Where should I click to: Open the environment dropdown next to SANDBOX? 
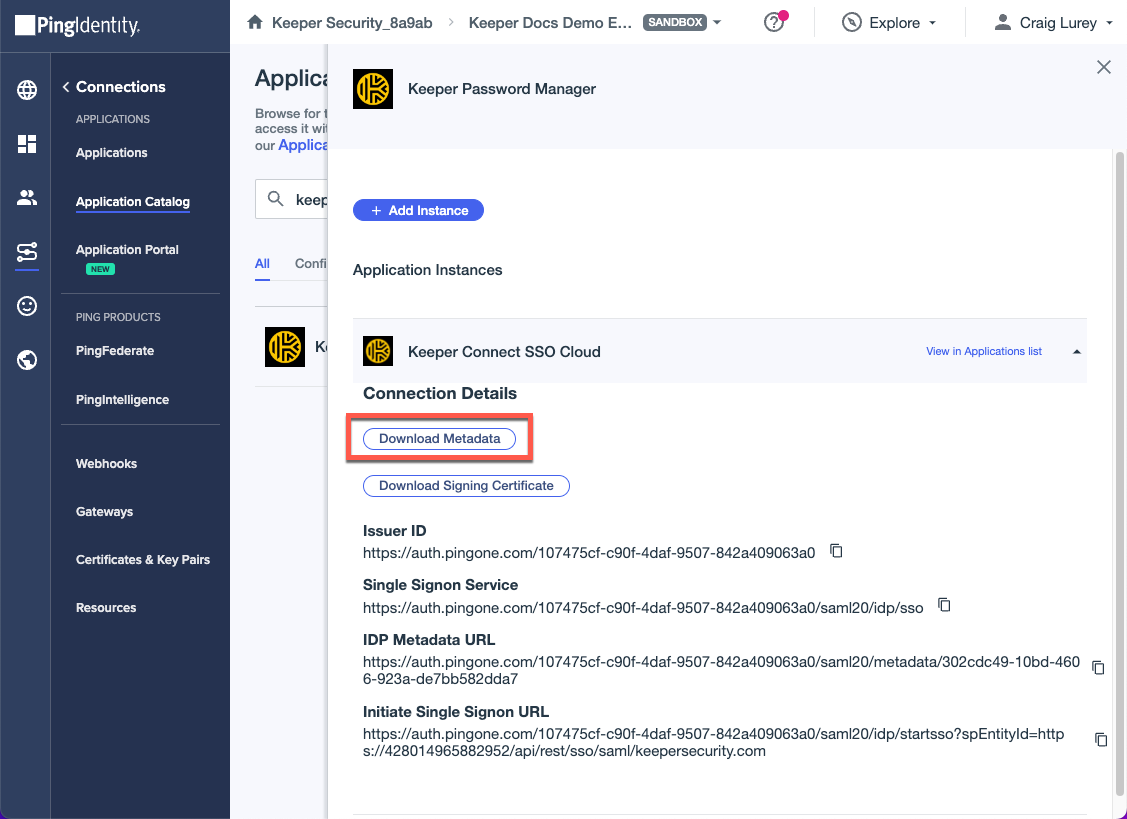717,22
